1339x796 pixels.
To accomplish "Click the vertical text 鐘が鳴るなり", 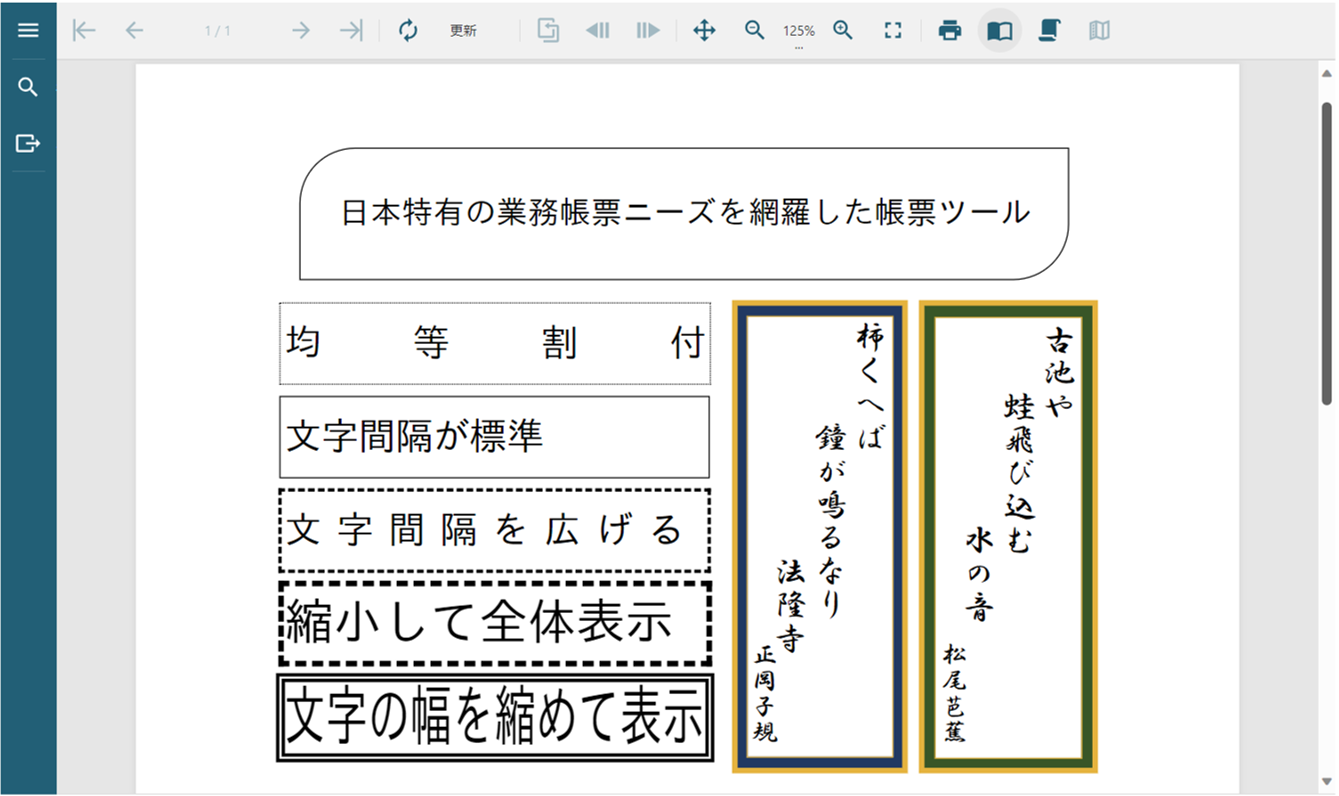I will tap(831, 520).
